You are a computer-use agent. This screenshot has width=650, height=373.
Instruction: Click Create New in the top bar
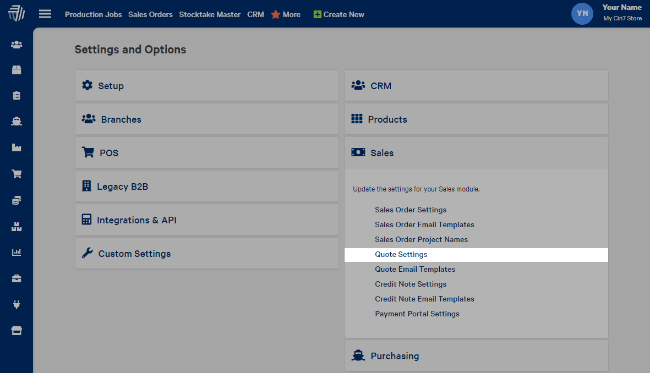344,15
